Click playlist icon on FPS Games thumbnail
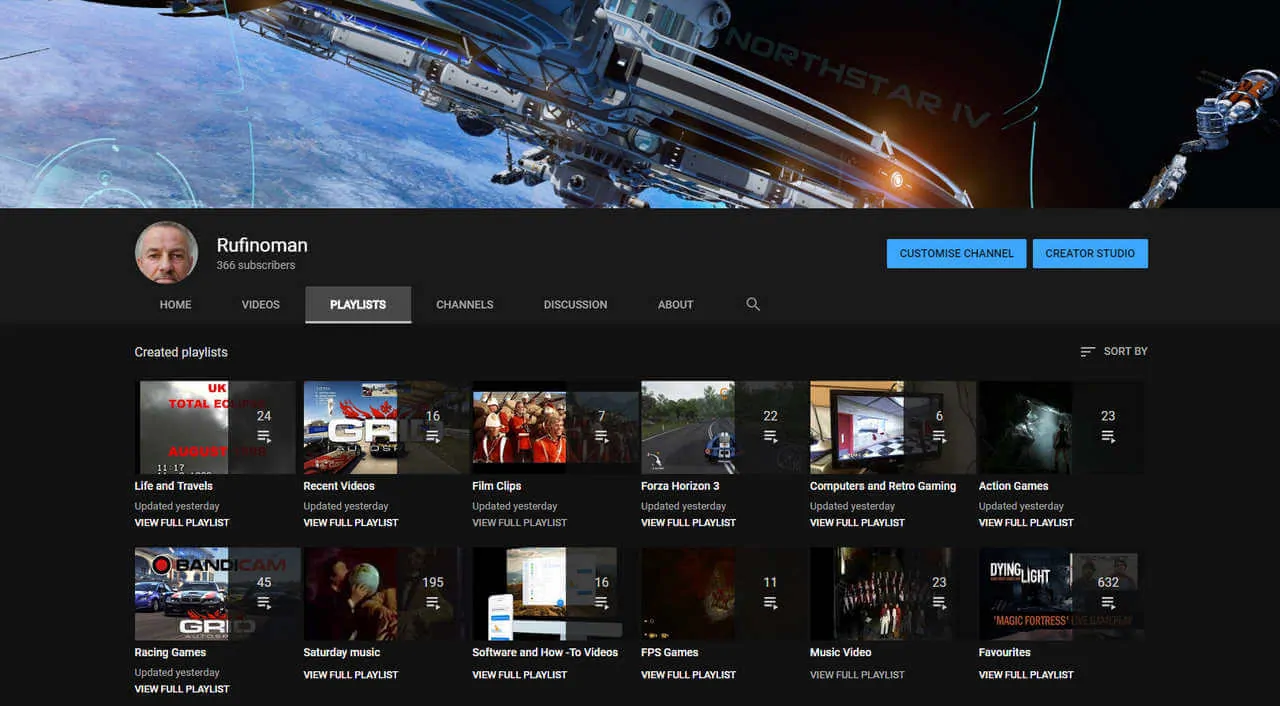1280x706 pixels. pos(770,602)
